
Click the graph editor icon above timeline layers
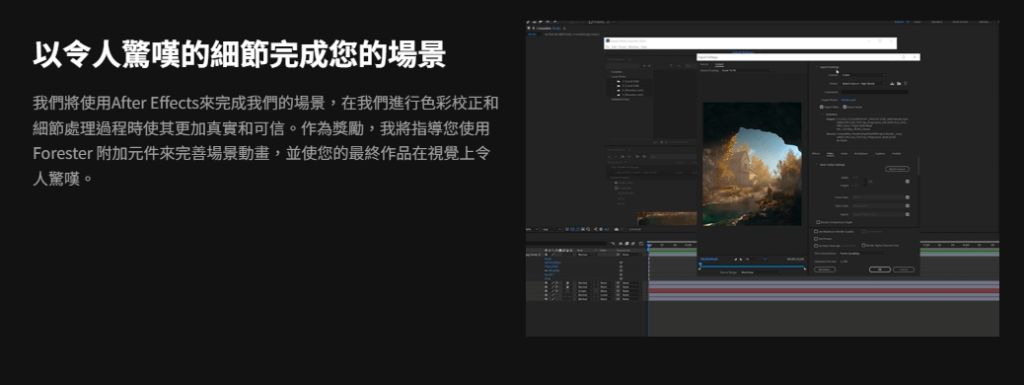[641, 243]
